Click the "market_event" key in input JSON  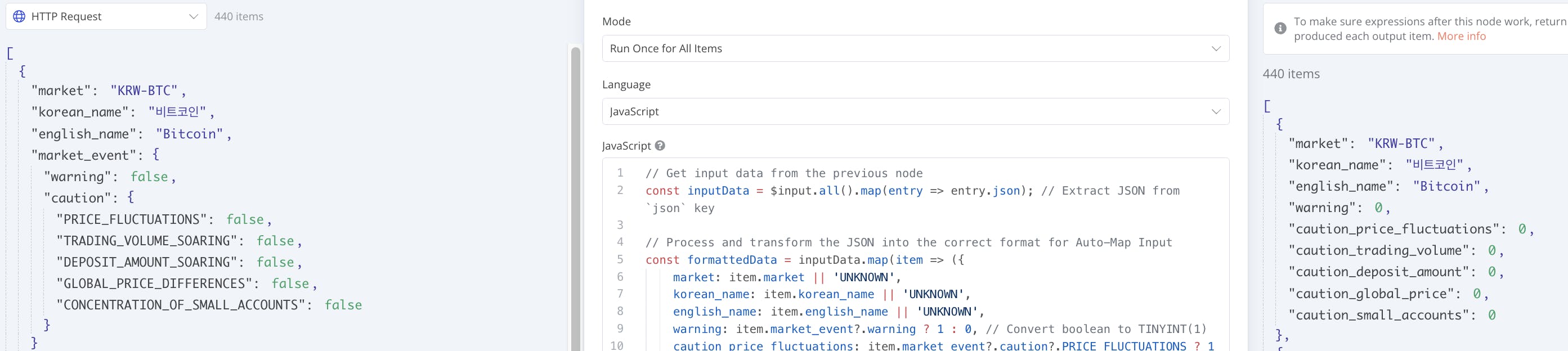[x=83, y=155]
